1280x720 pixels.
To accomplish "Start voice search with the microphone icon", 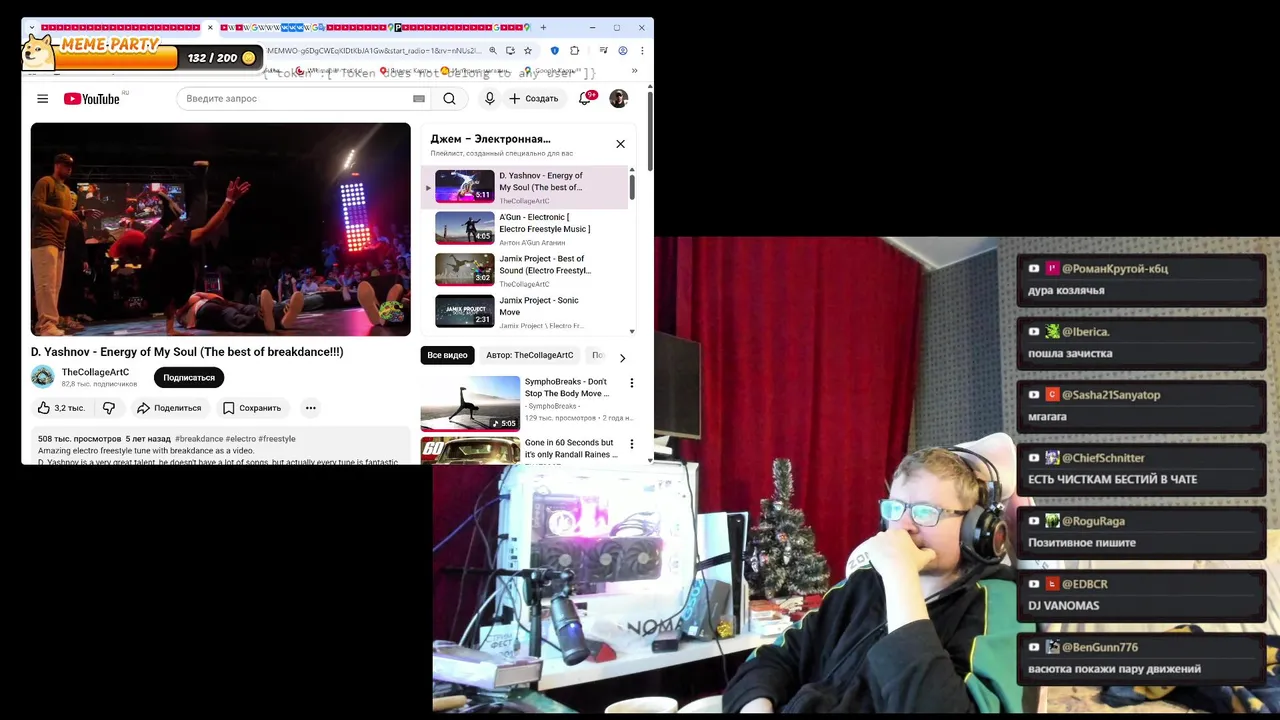I will click(489, 98).
